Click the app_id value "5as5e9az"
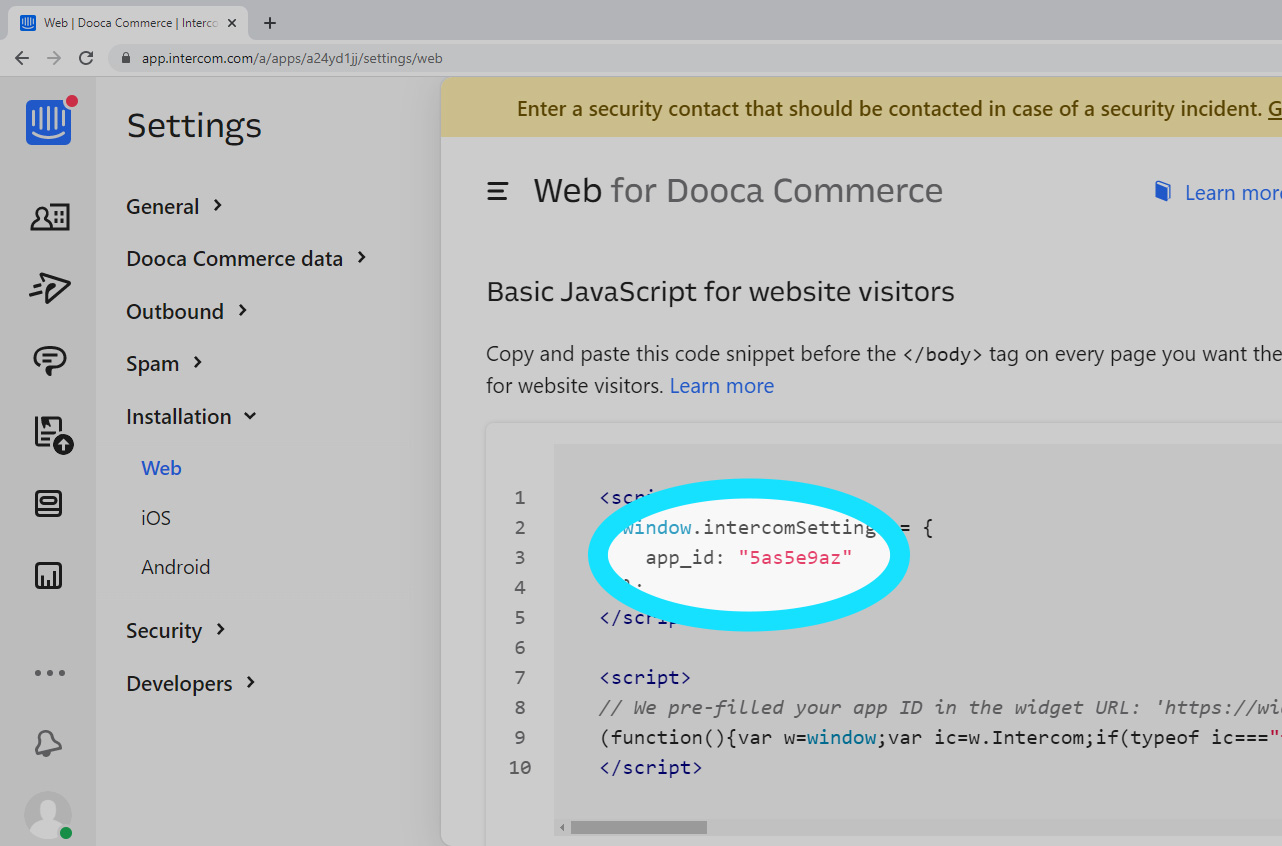1282x846 pixels. pyautogui.click(x=796, y=557)
